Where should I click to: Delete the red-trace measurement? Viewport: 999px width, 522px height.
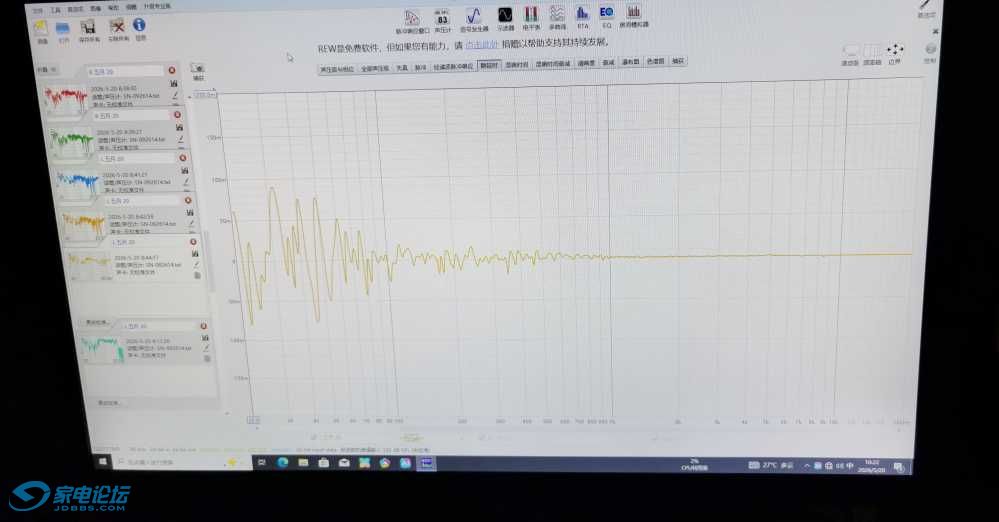pyautogui.click(x=171, y=70)
